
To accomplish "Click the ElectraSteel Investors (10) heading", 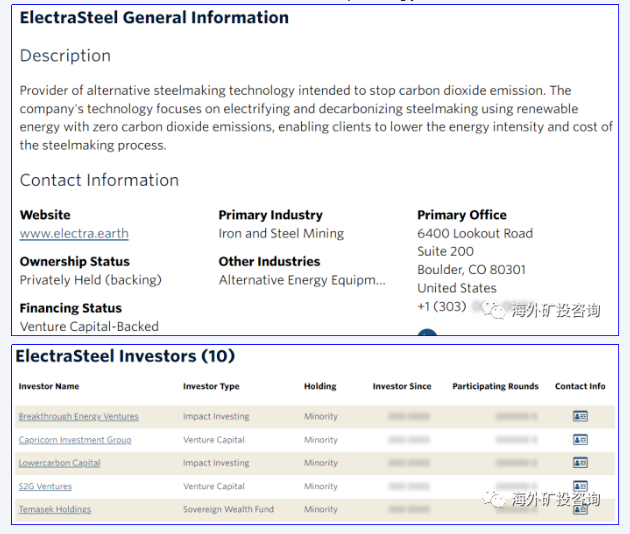I will point(125,357).
